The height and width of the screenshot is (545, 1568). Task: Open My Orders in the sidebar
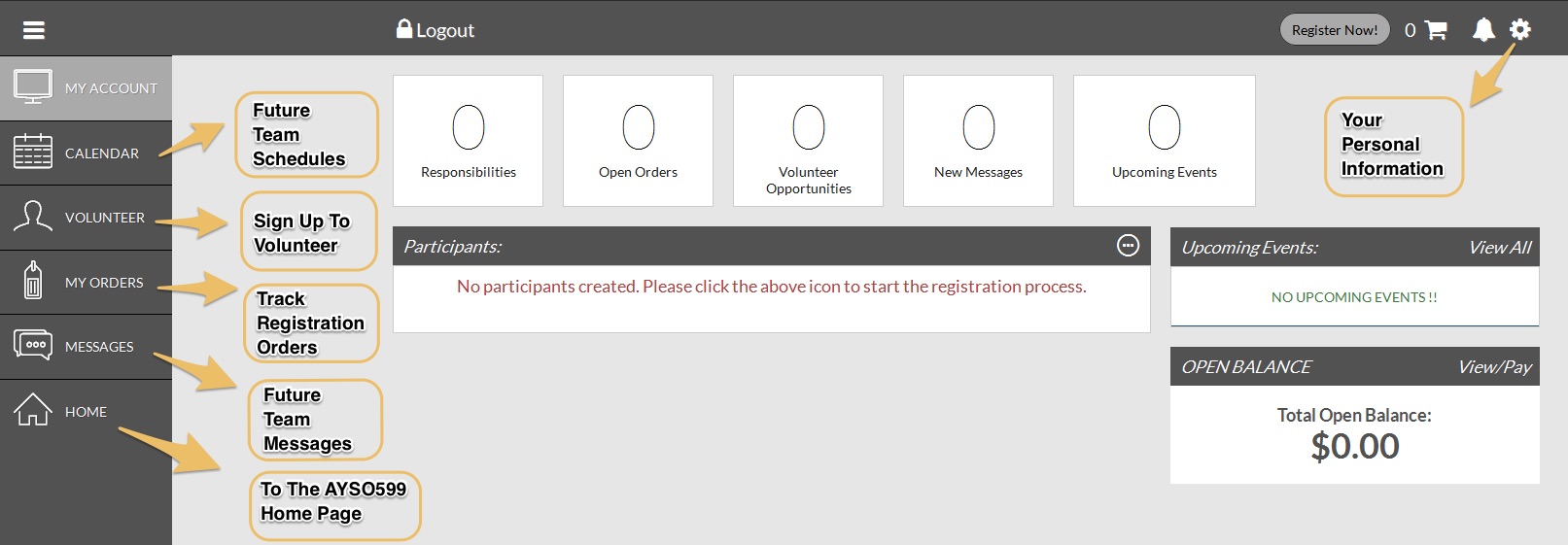coord(103,283)
